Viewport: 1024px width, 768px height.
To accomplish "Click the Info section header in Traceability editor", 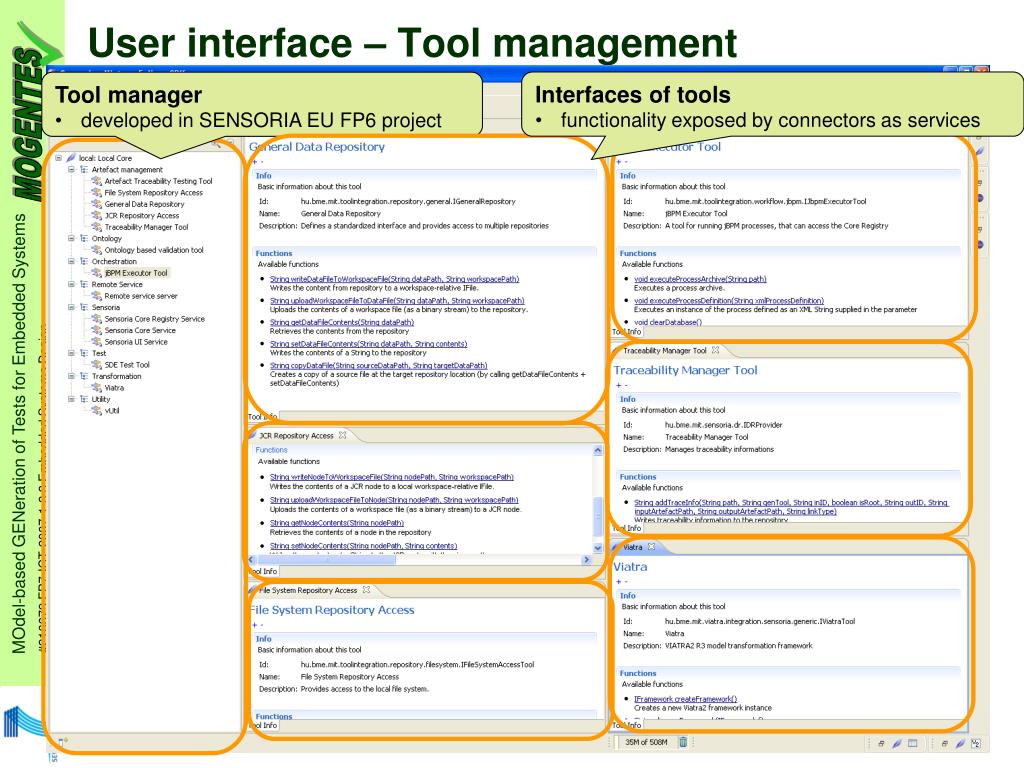I will click(x=628, y=399).
